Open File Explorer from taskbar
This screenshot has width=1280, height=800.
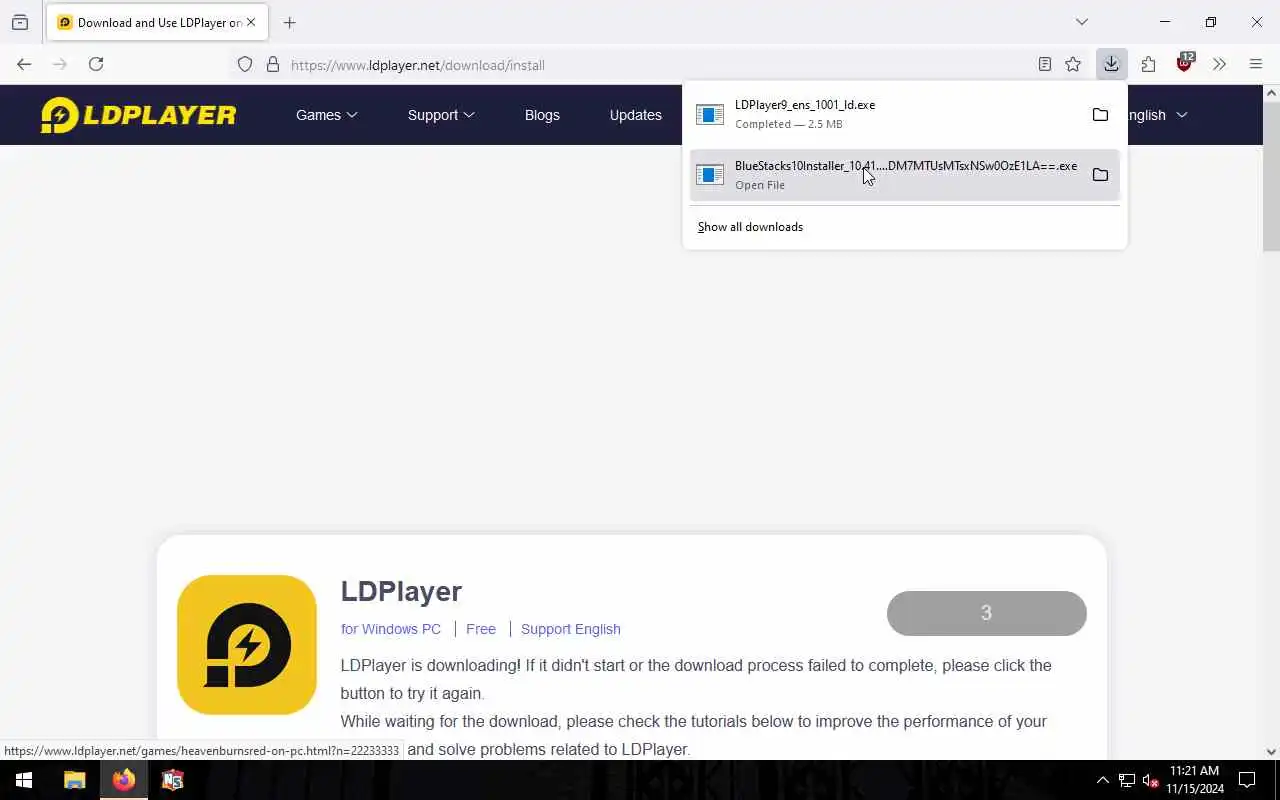(x=75, y=780)
